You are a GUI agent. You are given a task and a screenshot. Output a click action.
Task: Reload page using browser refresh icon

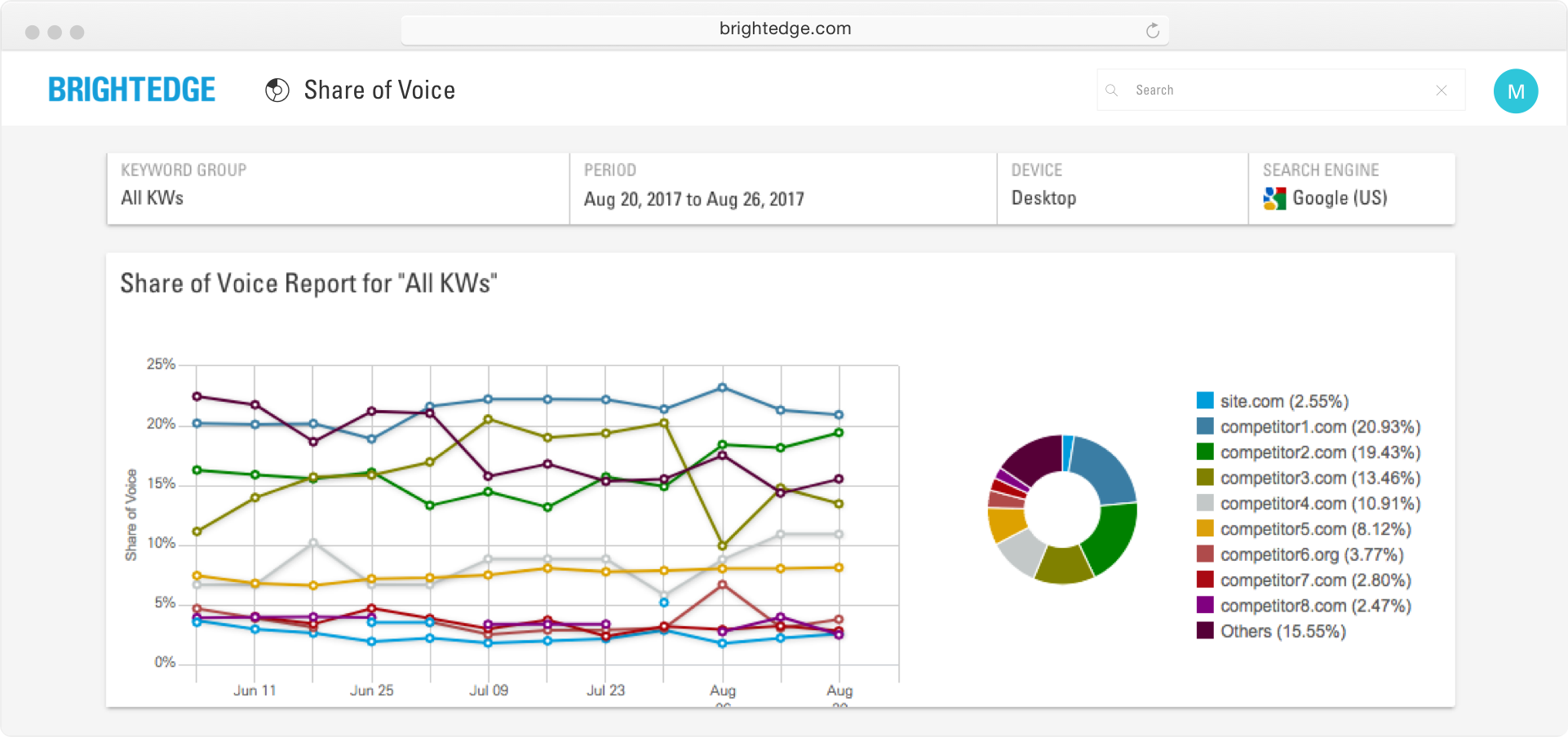[1152, 31]
